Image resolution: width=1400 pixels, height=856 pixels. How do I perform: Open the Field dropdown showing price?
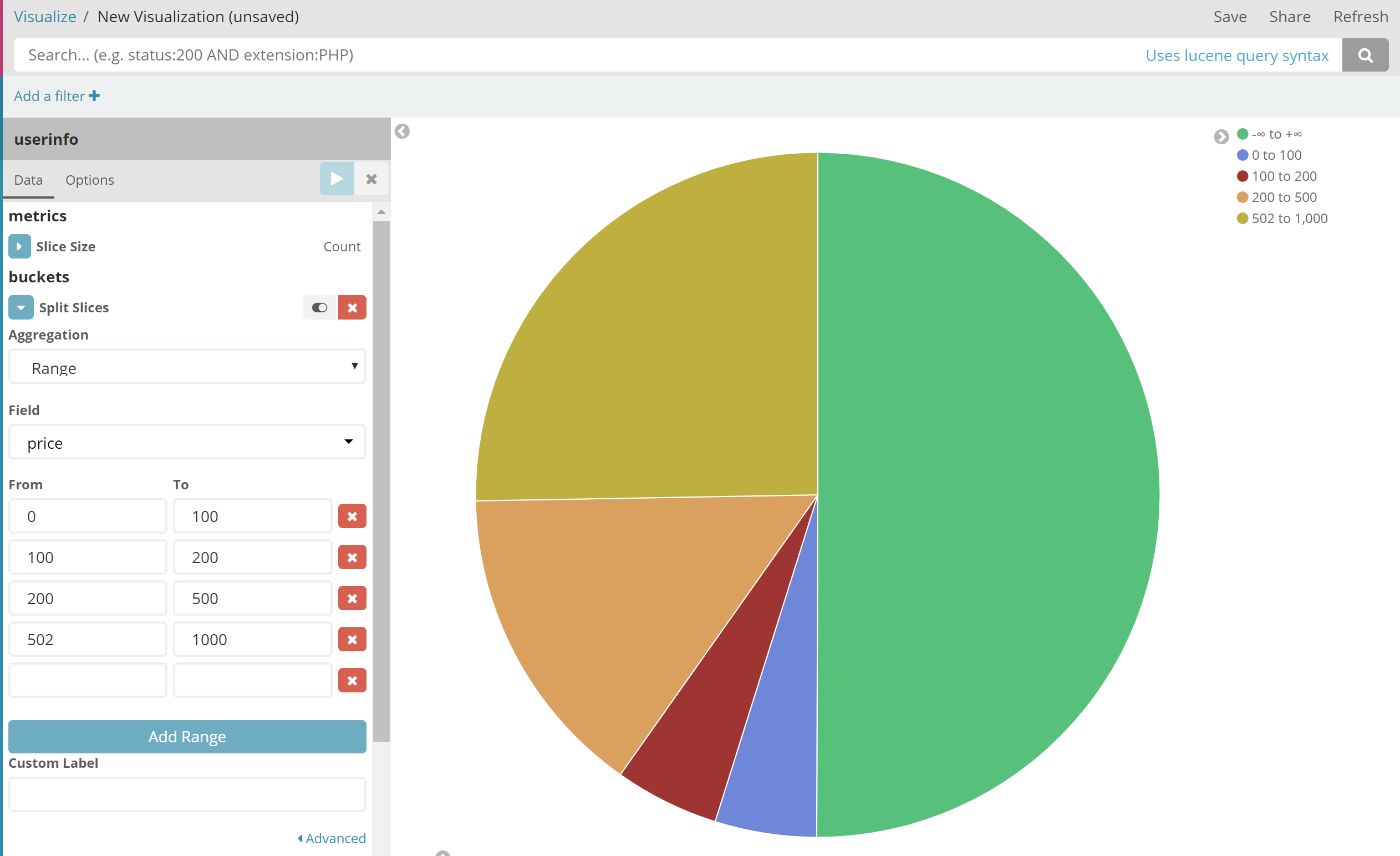point(187,442)
